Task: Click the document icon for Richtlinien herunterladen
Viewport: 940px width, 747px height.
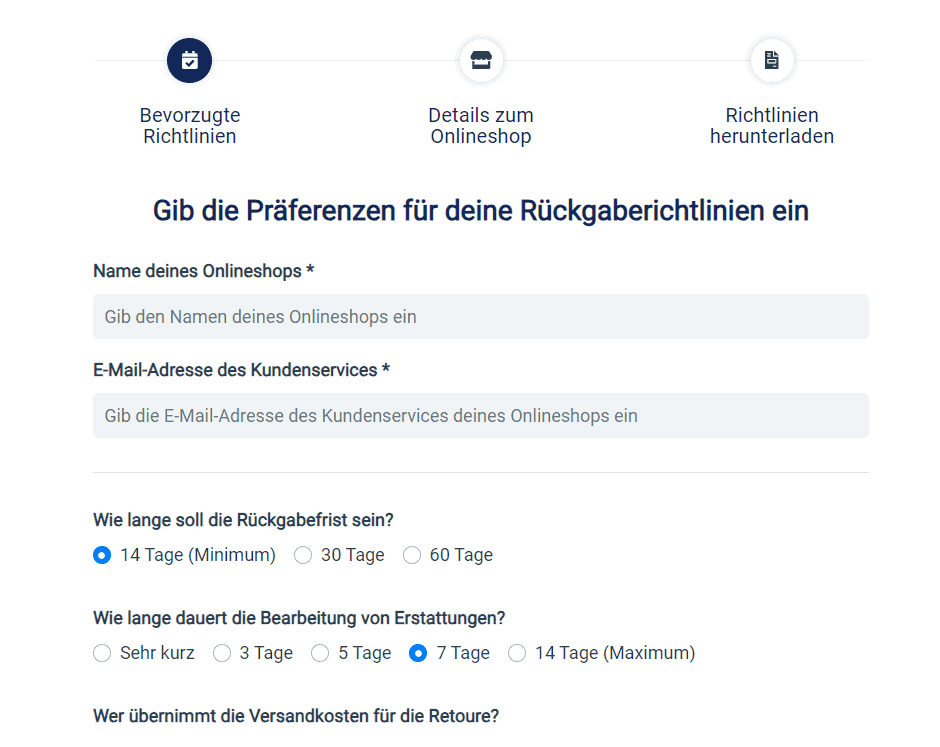Action: (771, 60)
